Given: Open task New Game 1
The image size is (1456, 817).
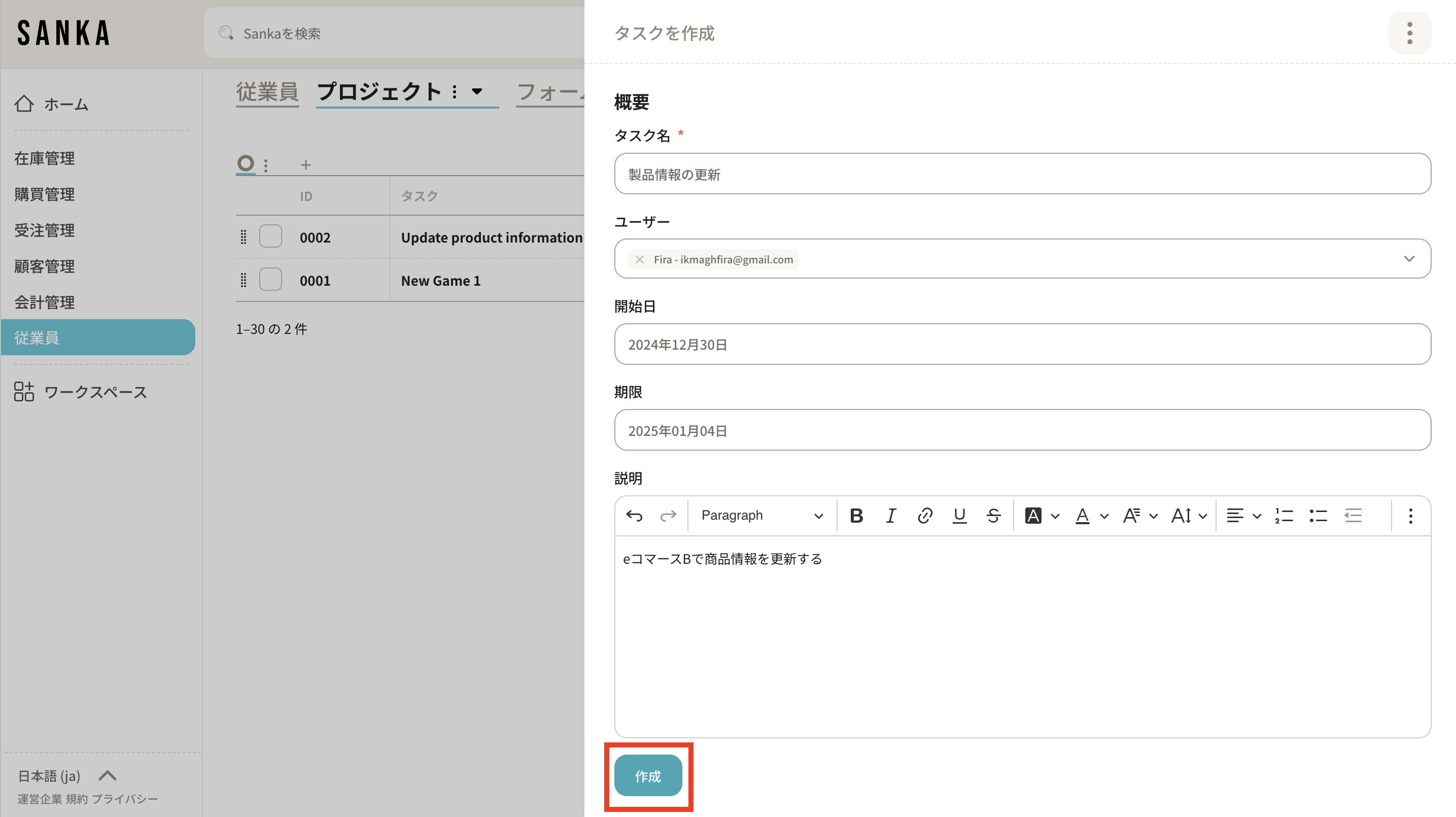Looking at the screenshot, I should coord(441,281).
